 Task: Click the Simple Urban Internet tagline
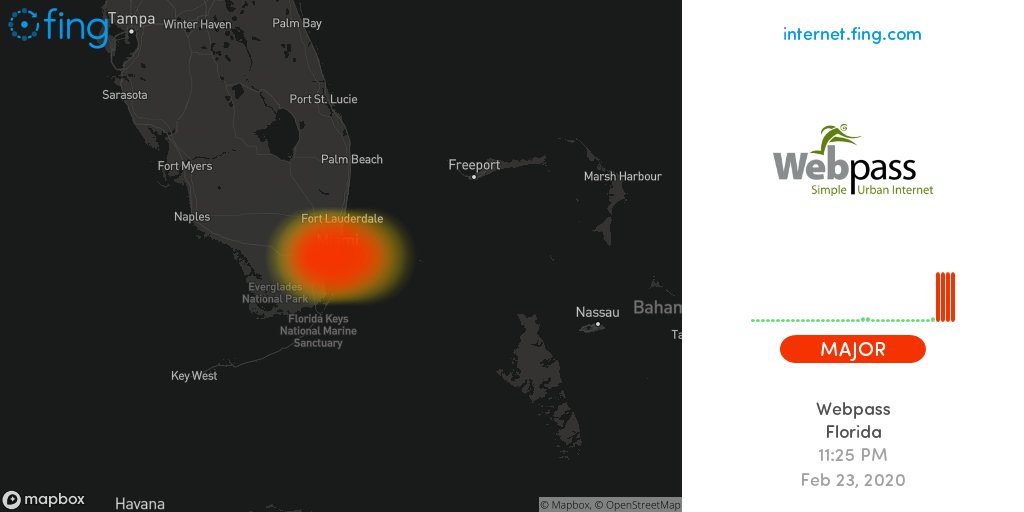pos(872,190)
